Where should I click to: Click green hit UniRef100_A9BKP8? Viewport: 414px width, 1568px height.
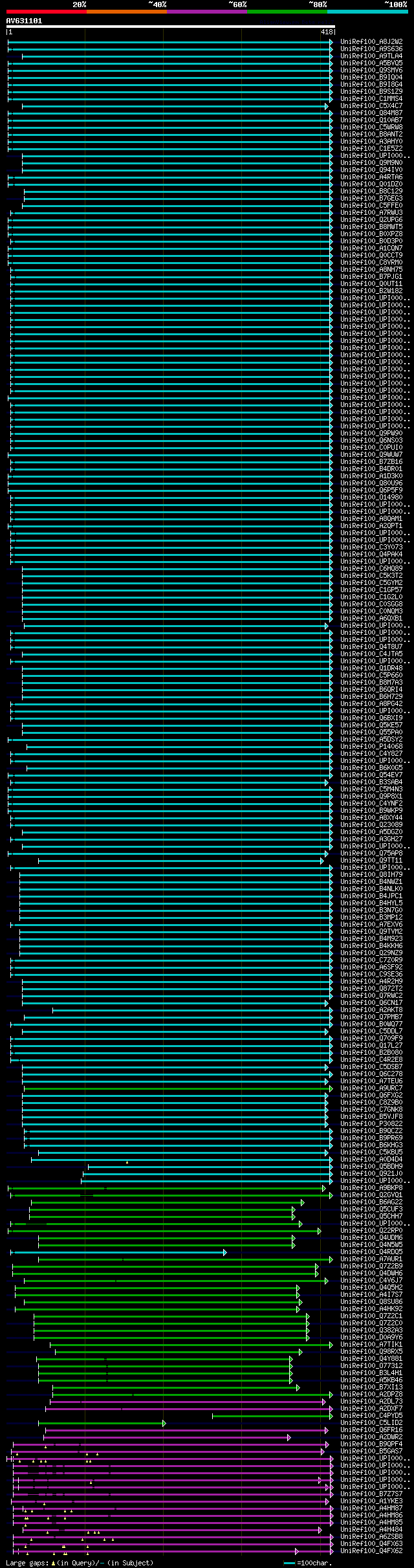371,1187
